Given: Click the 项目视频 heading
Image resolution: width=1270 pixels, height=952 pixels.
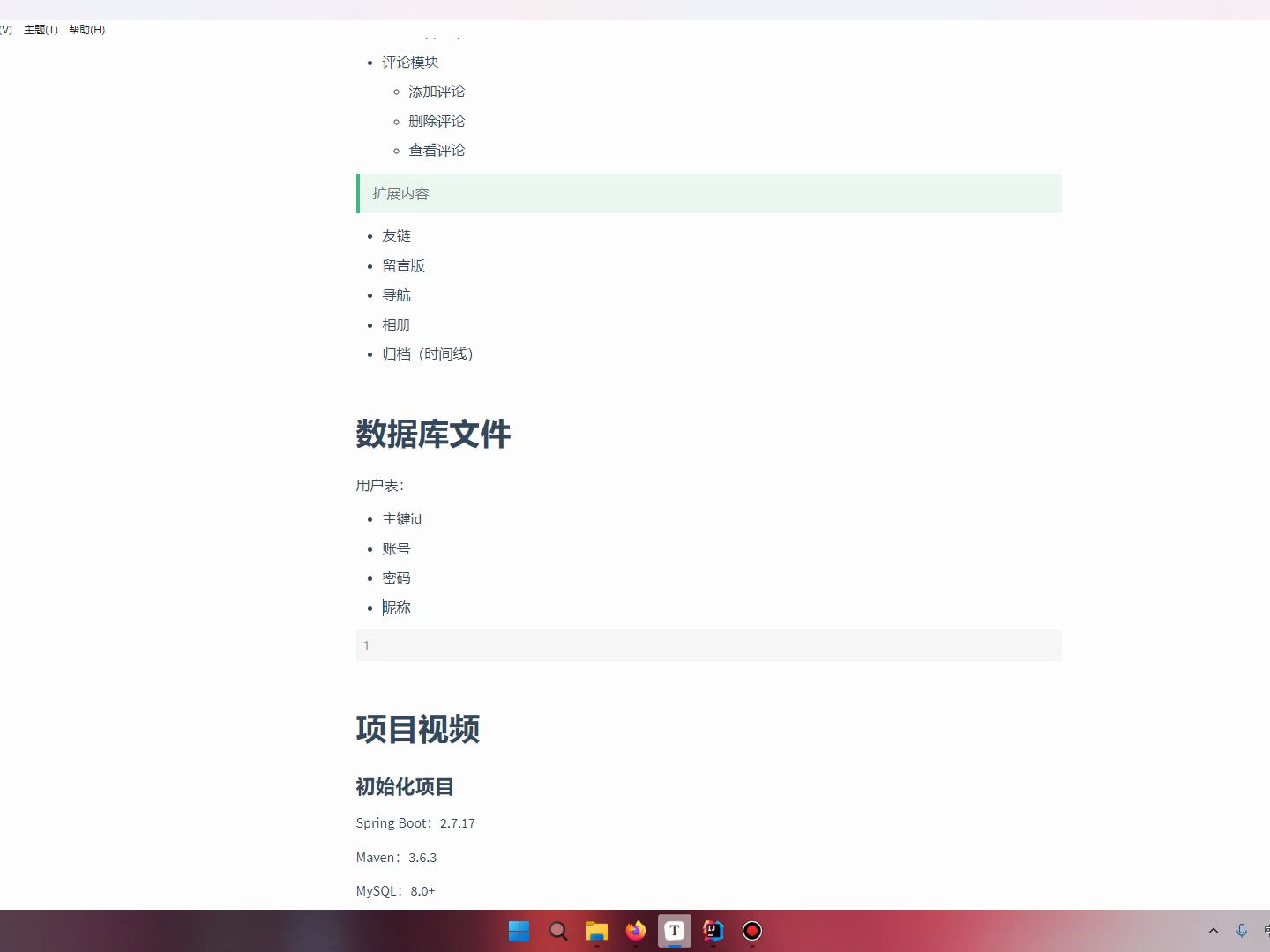Looking at the screenshot, I should pyautogui.click(x=418, y=729).
